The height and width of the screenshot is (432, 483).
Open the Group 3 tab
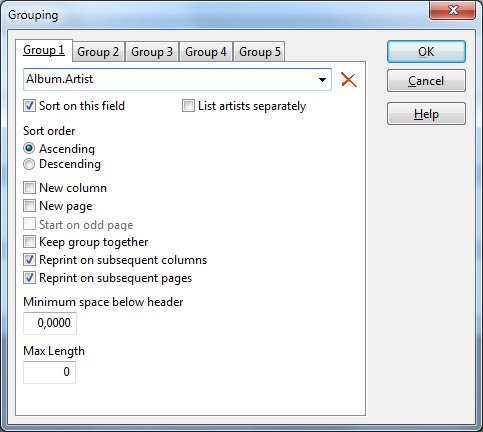click(152, 52)
